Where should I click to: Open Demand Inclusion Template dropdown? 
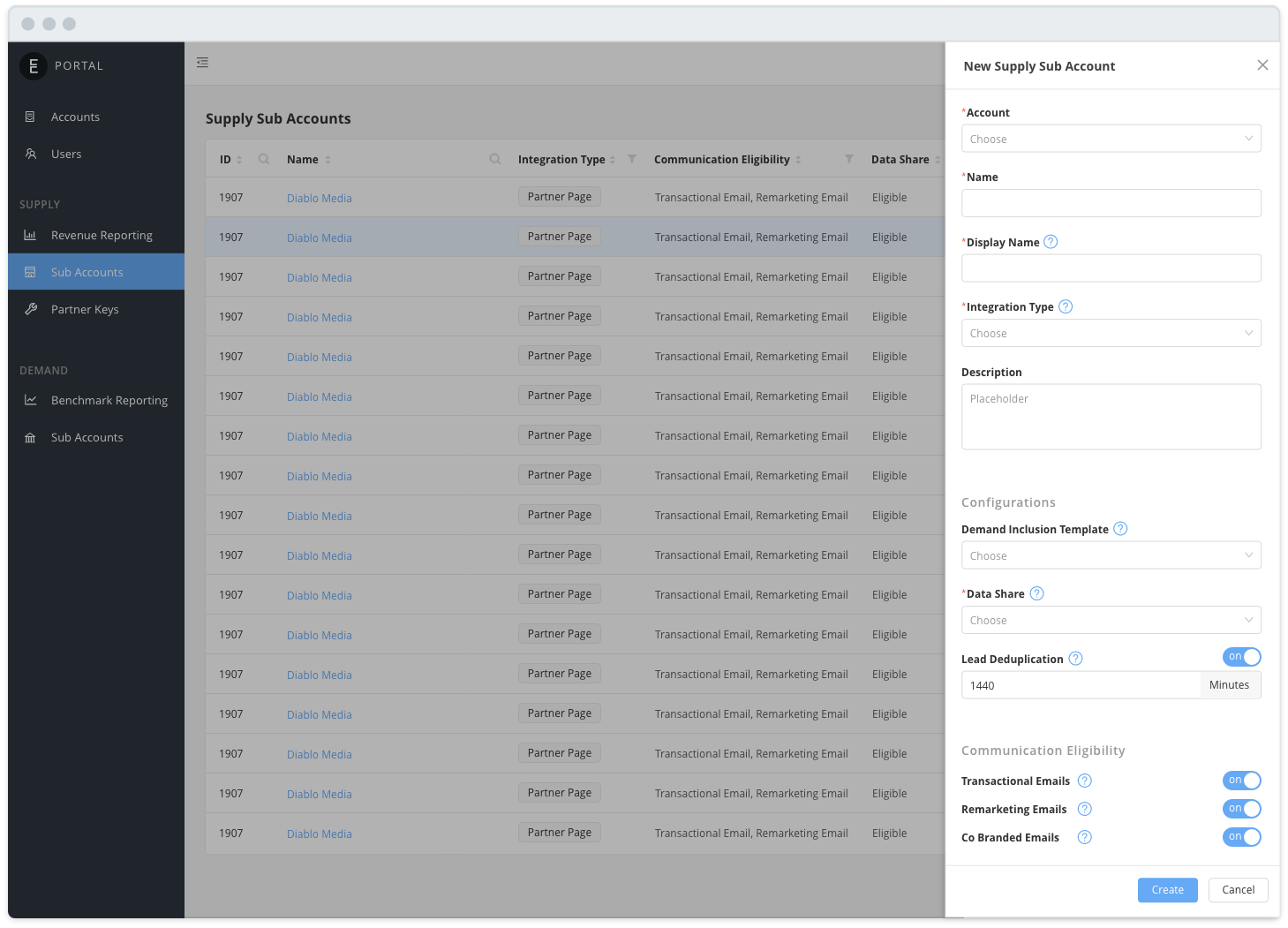pos(1111,555)
